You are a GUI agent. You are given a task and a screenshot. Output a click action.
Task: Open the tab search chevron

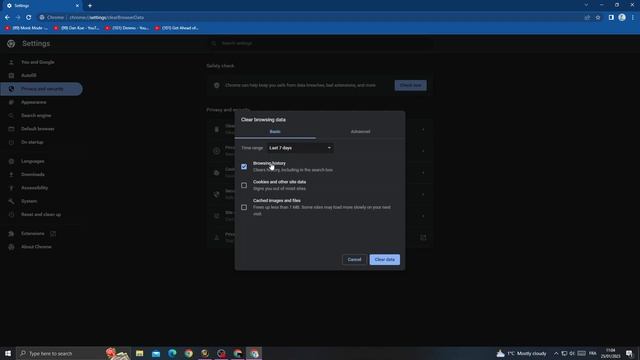(586, 5)
